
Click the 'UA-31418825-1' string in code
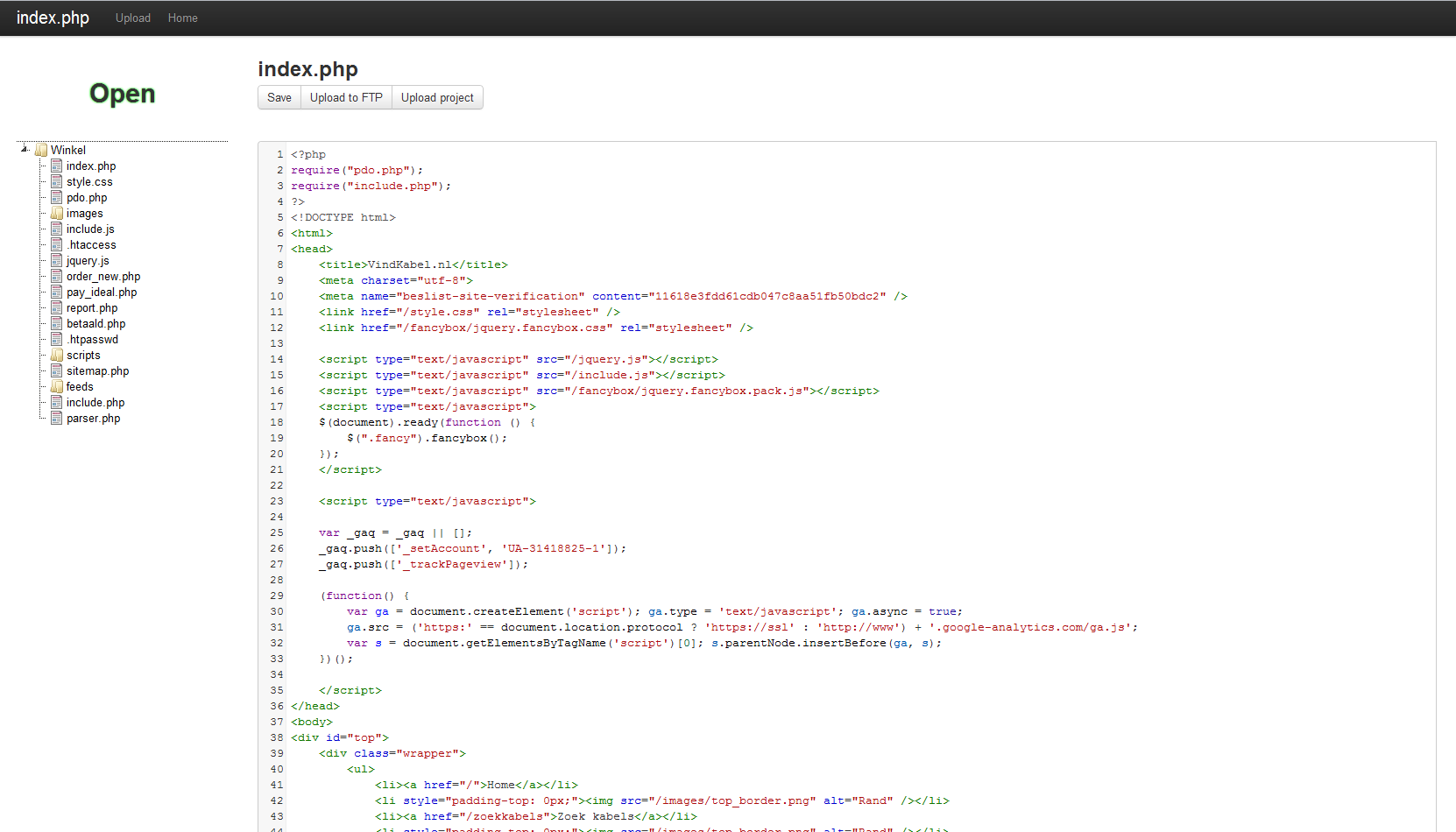pyautogui.click(x=554, y=548)
